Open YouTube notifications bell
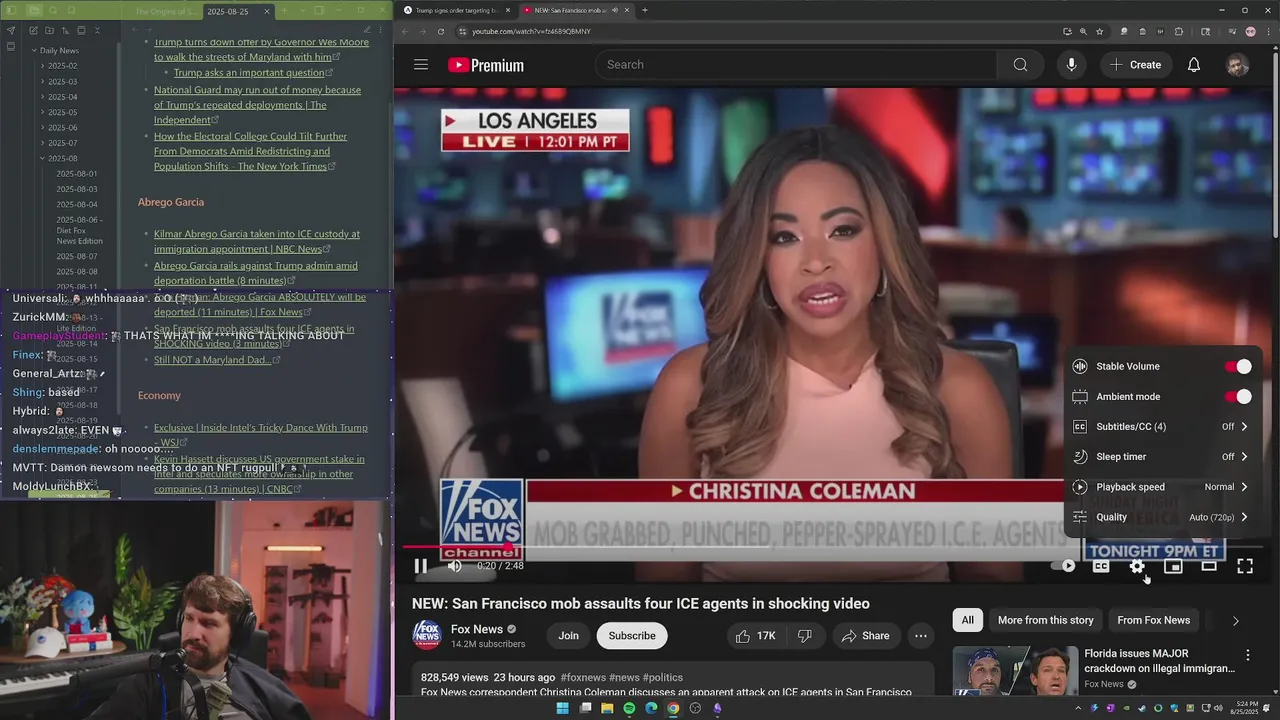This screenshot has height=720, width=1280. point(1193,65)
